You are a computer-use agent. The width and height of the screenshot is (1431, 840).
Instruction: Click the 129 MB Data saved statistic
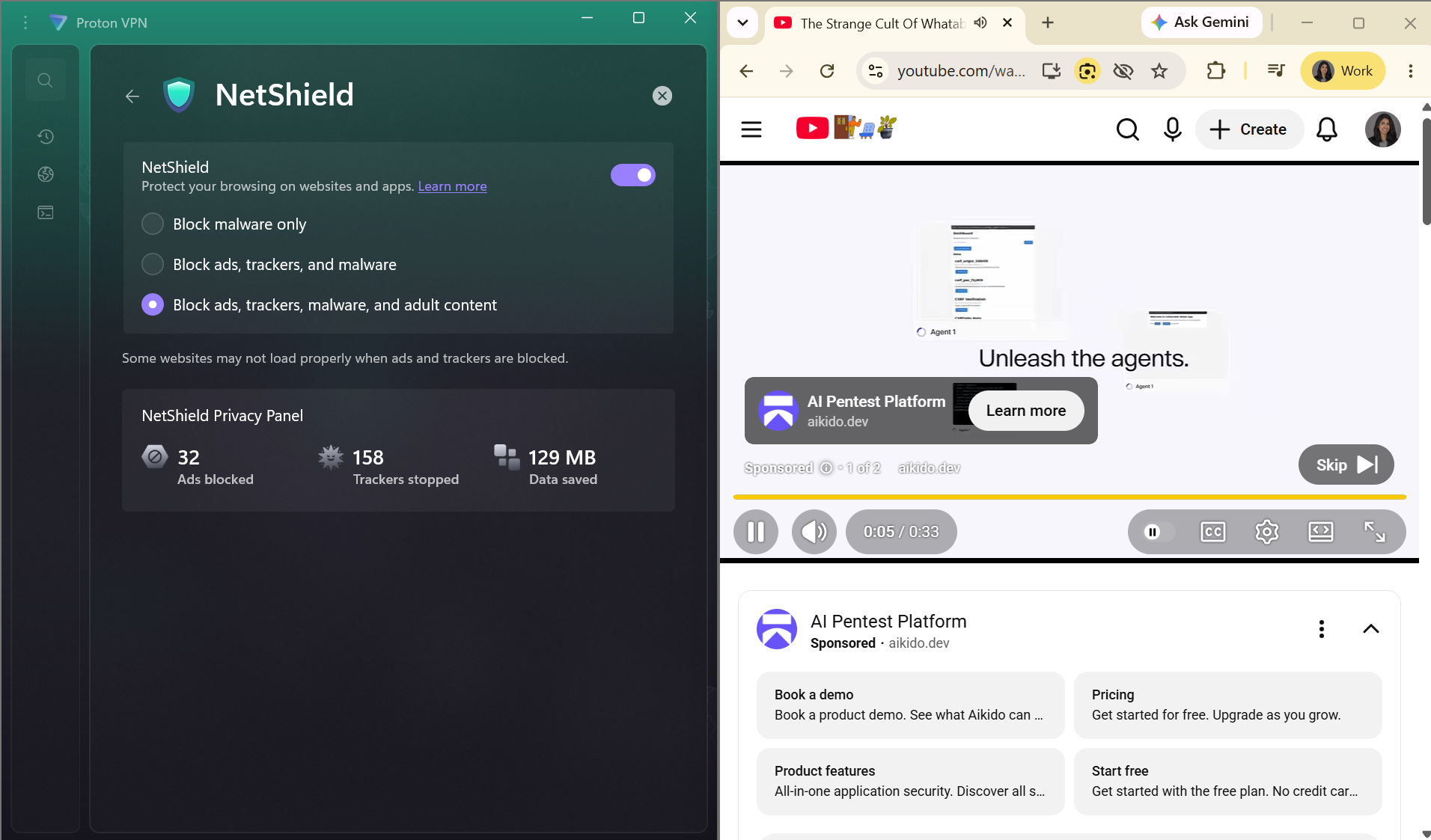(x=546, y=466)
